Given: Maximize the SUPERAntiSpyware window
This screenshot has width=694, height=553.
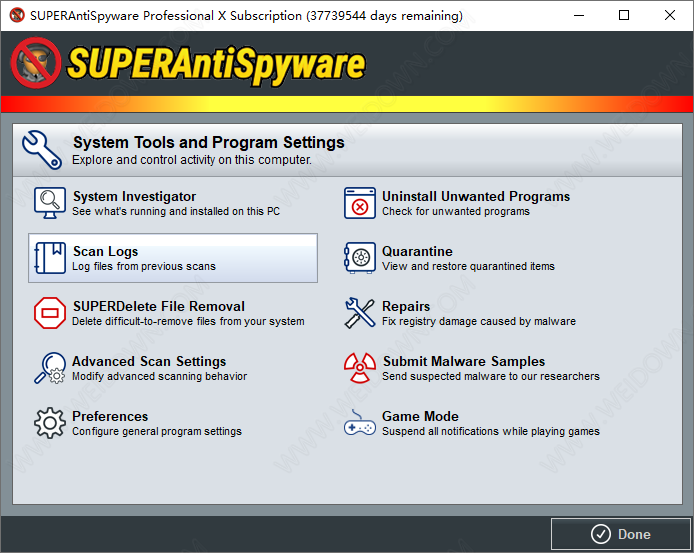Looking at the screenshot, I should [624, 15].
